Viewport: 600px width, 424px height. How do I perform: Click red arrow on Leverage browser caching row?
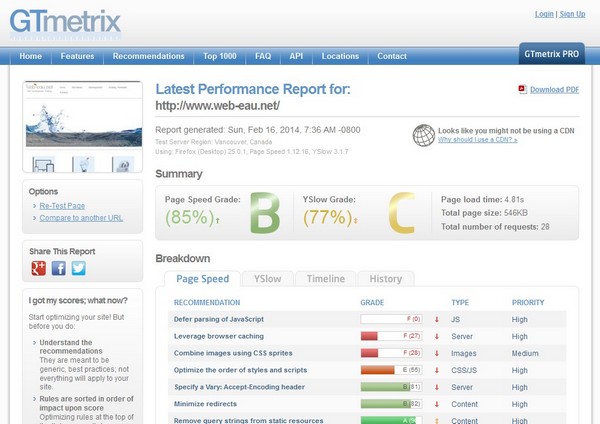click(x=437, y=336)
